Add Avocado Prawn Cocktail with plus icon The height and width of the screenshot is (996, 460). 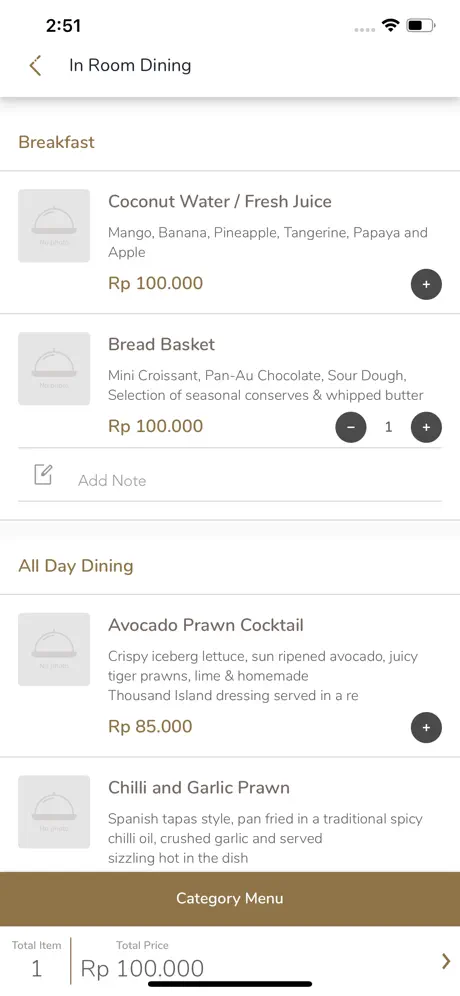point(426,727)
